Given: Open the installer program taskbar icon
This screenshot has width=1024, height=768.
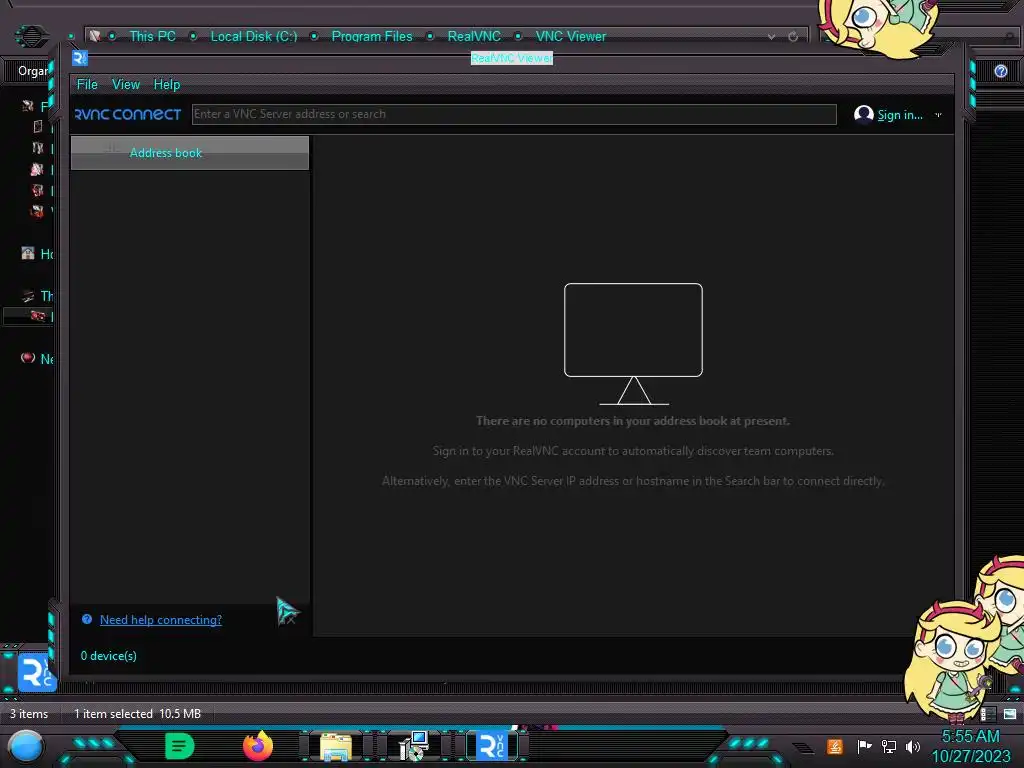Looking at the screenshot, I should pyautogui.click(x=413, y=746).
